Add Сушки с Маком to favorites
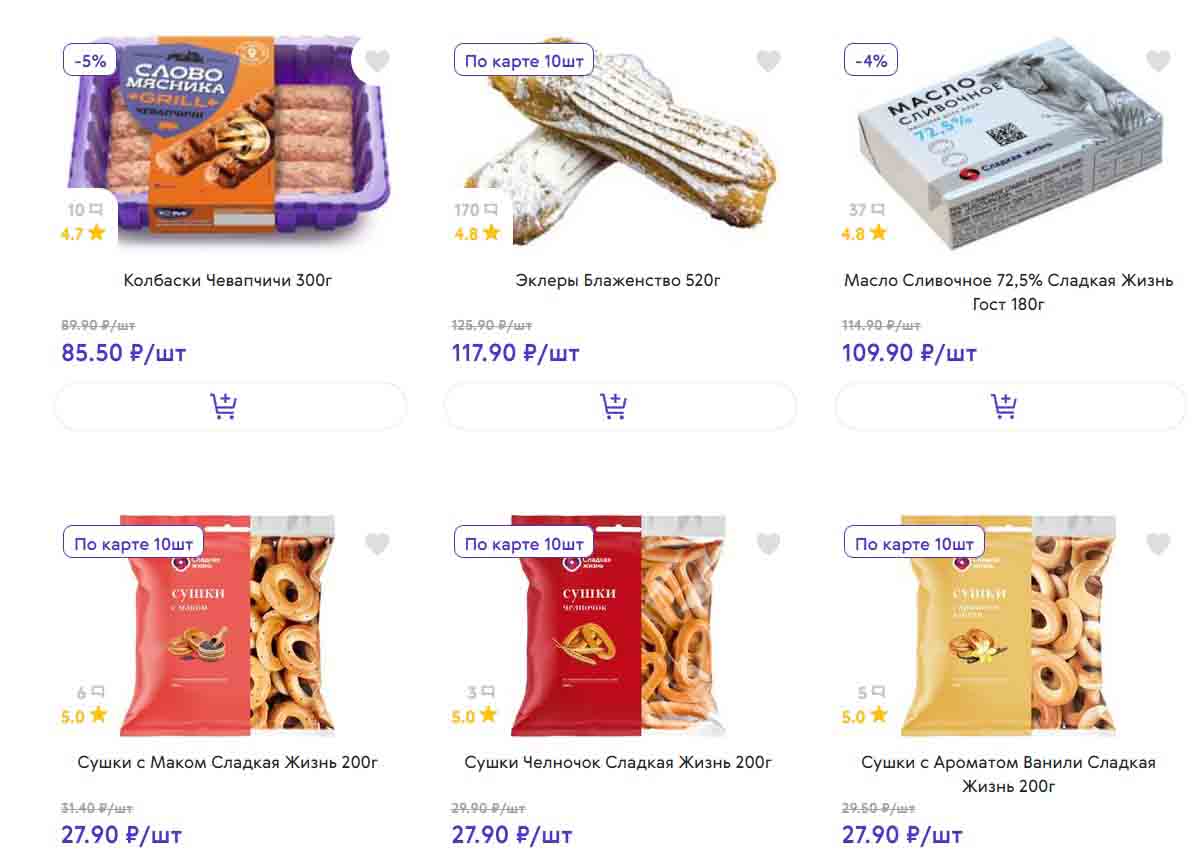Viewport: 1194px width, 852px height. point(377,544)
